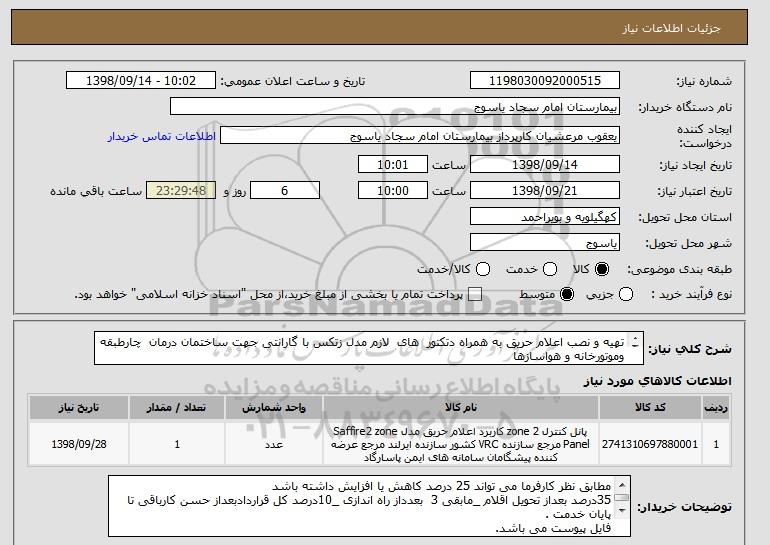The width and height of the screenshot is (770, 545).
Task: Click the کد کالا column header
Action: pyautogui.click(x=650, y=408)
